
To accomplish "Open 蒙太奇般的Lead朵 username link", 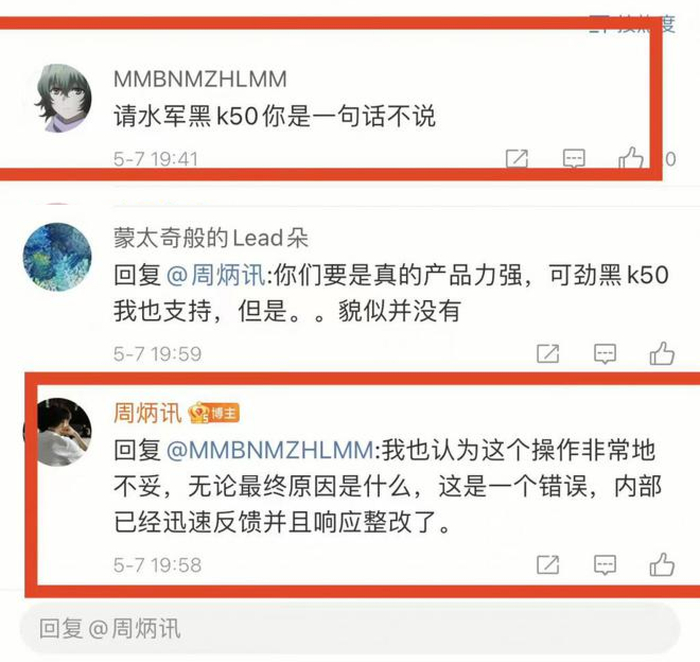I will (x=211, y=237).
